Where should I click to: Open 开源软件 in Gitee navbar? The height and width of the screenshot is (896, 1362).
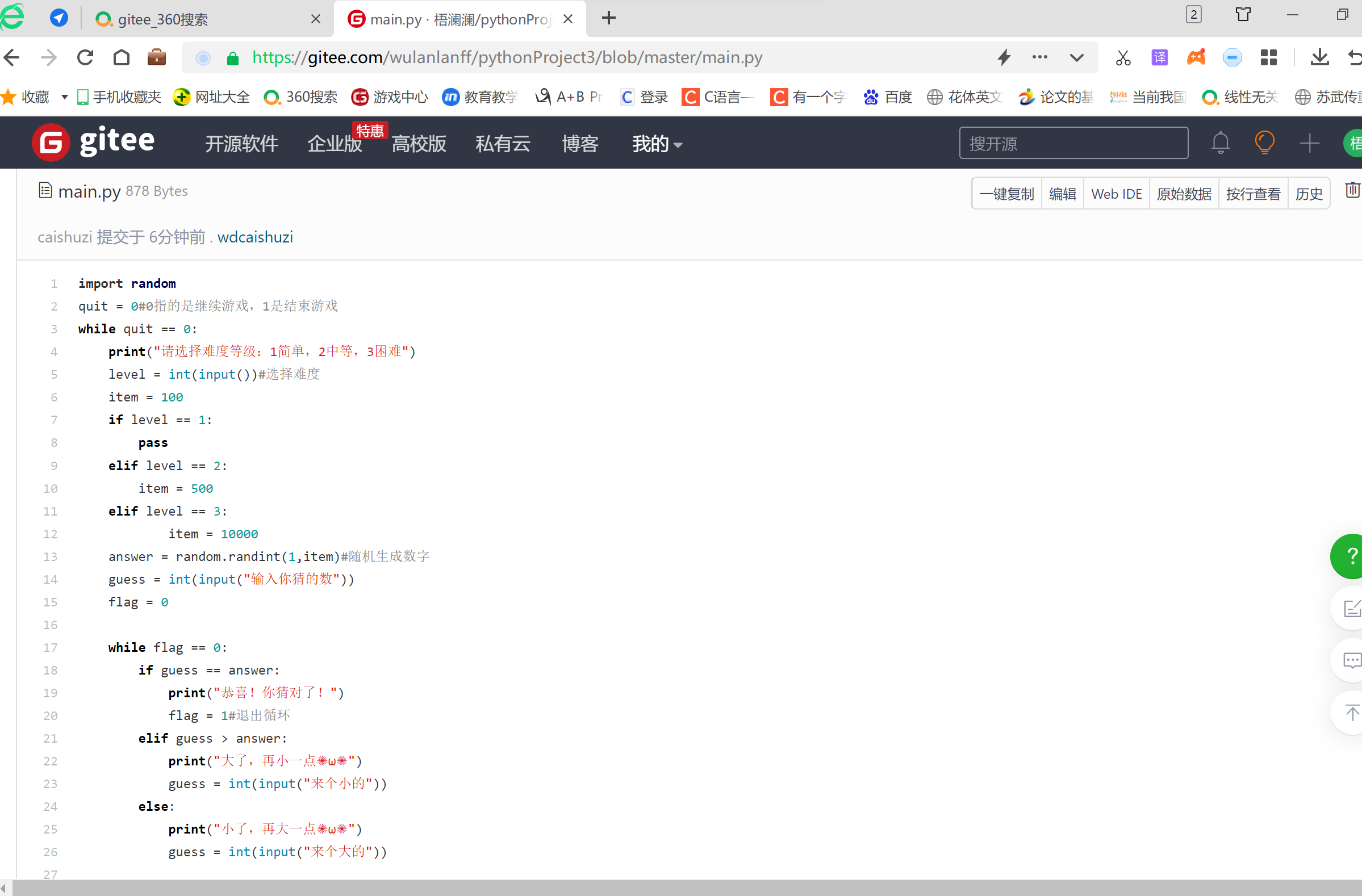241,144
